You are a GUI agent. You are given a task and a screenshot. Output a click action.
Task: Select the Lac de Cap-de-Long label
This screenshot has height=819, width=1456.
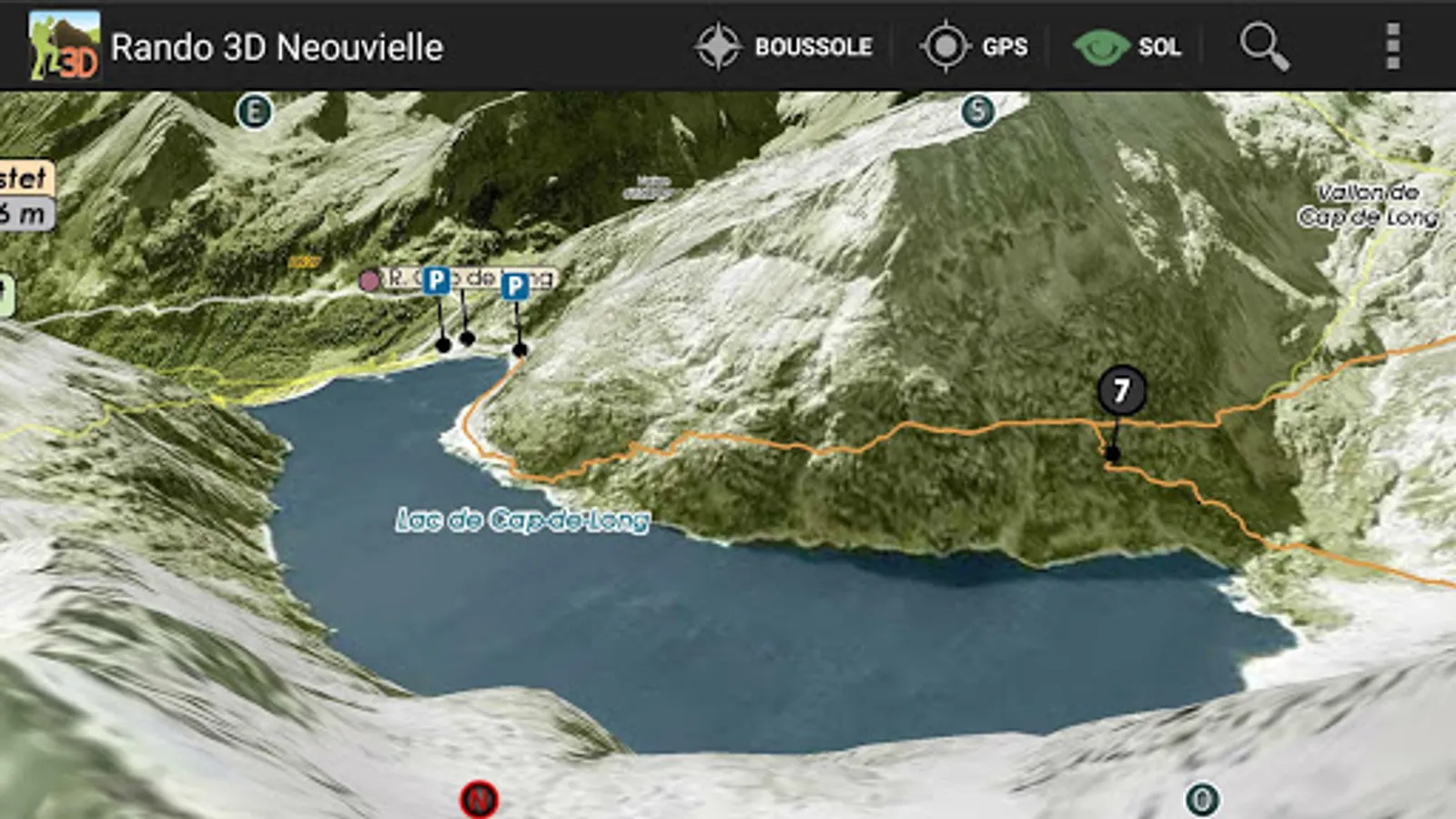click(x=522, y=521)
